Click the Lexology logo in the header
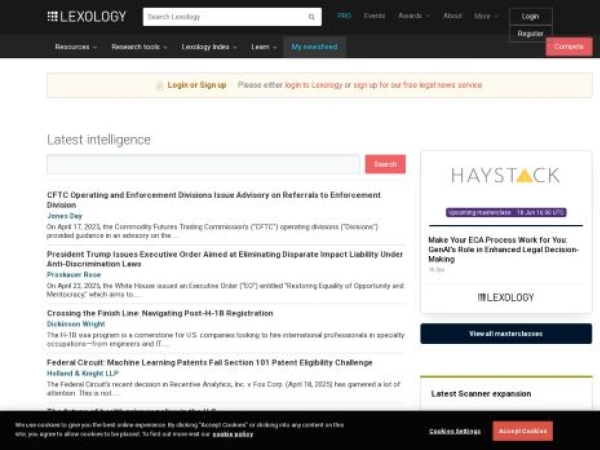This screenshot has width=600, height=450. coord(86,16)
